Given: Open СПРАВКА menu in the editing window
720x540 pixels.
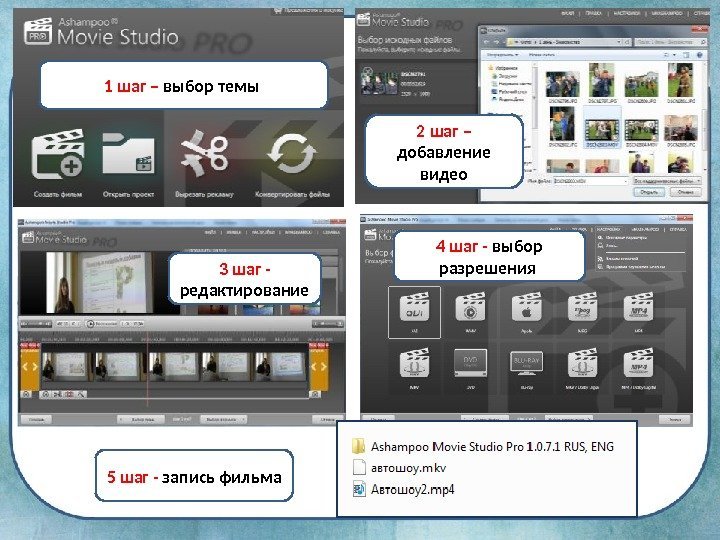Looking at the screenshot, I should [332, 232].
